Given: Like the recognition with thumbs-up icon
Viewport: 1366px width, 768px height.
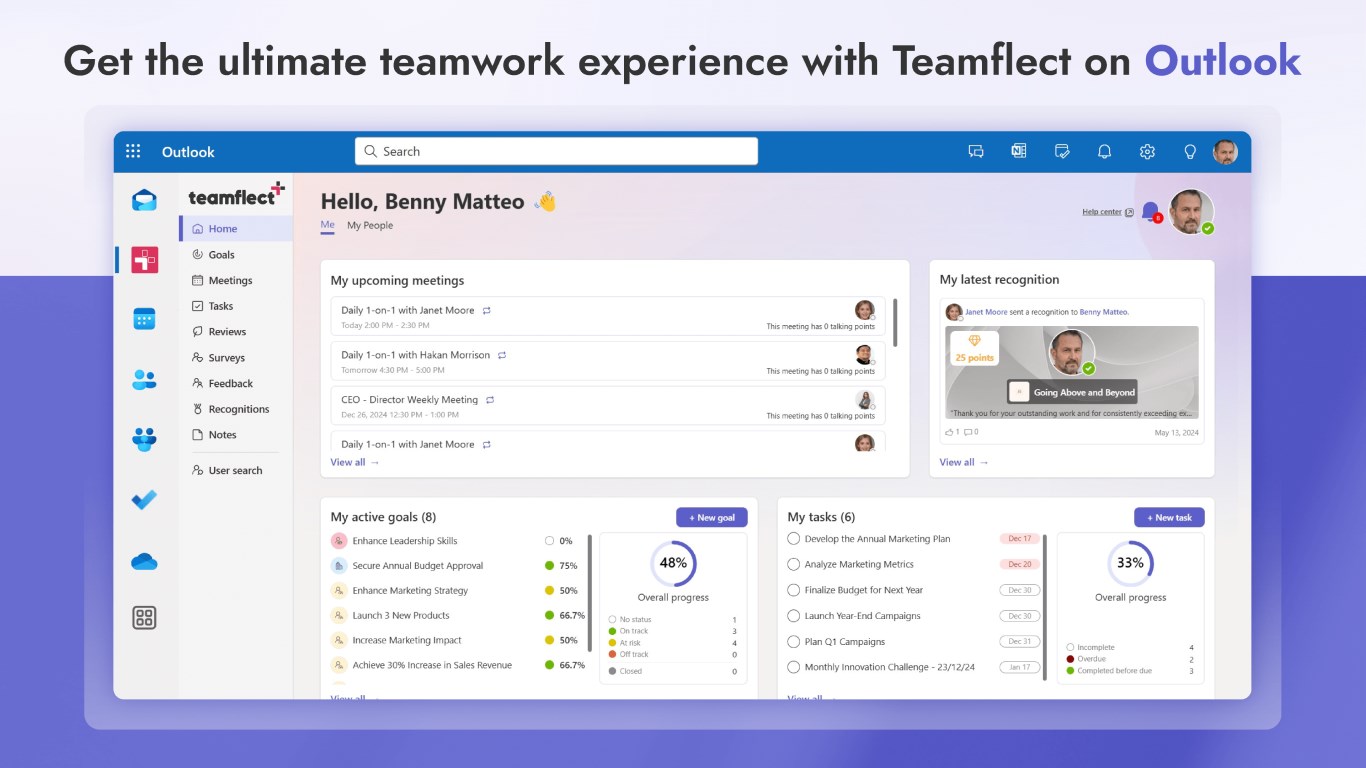Looking at the screenshot, I should click(x=949, y=432).
